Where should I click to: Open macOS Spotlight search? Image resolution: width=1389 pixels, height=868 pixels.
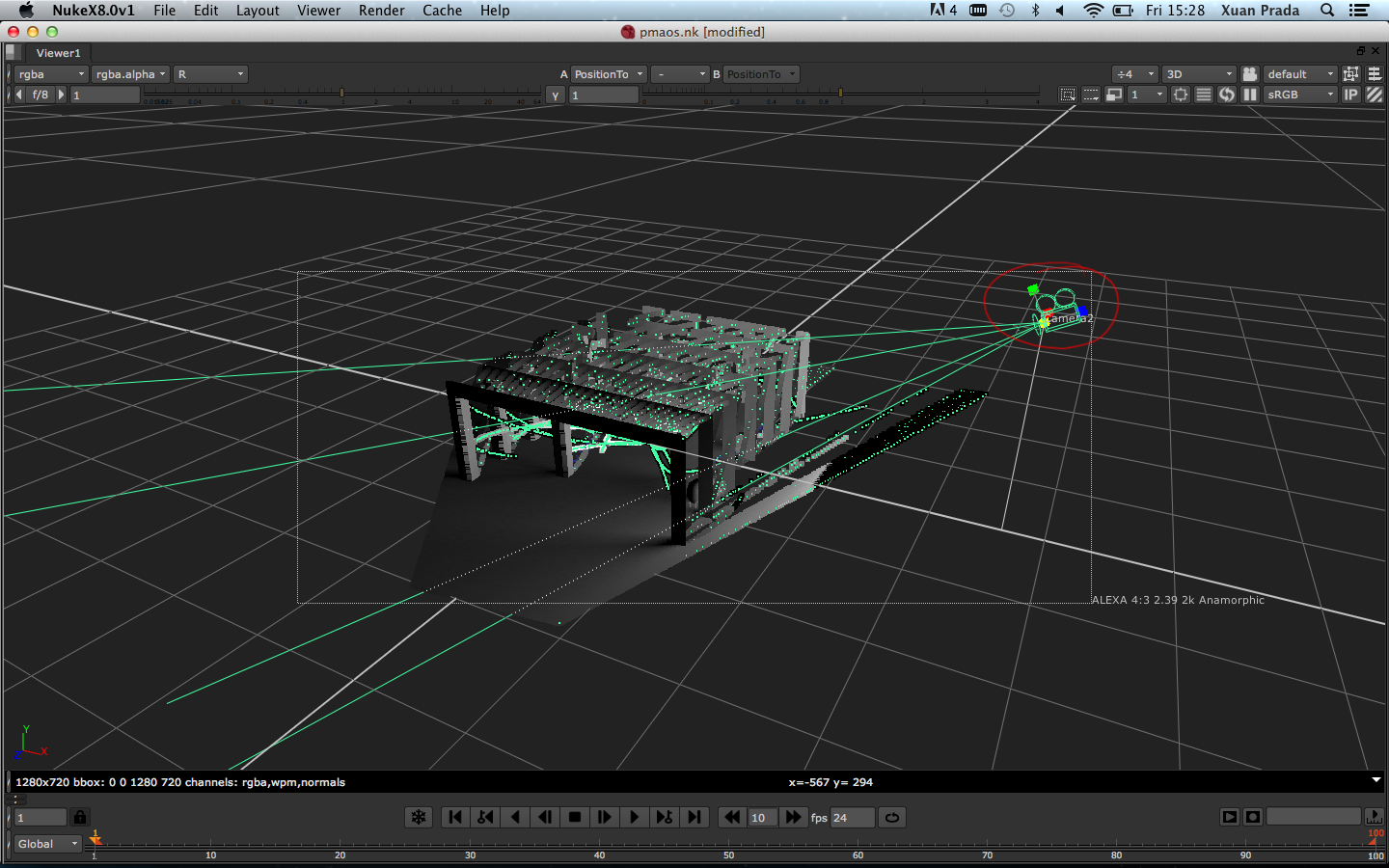point(1327,11)
